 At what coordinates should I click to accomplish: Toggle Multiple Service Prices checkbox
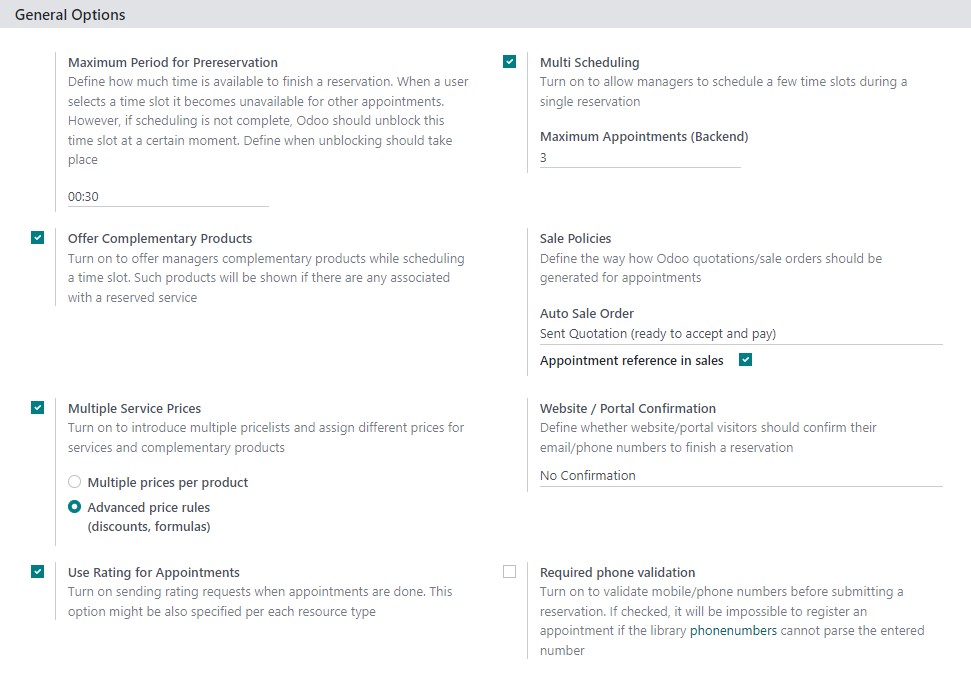click(38, 407)
